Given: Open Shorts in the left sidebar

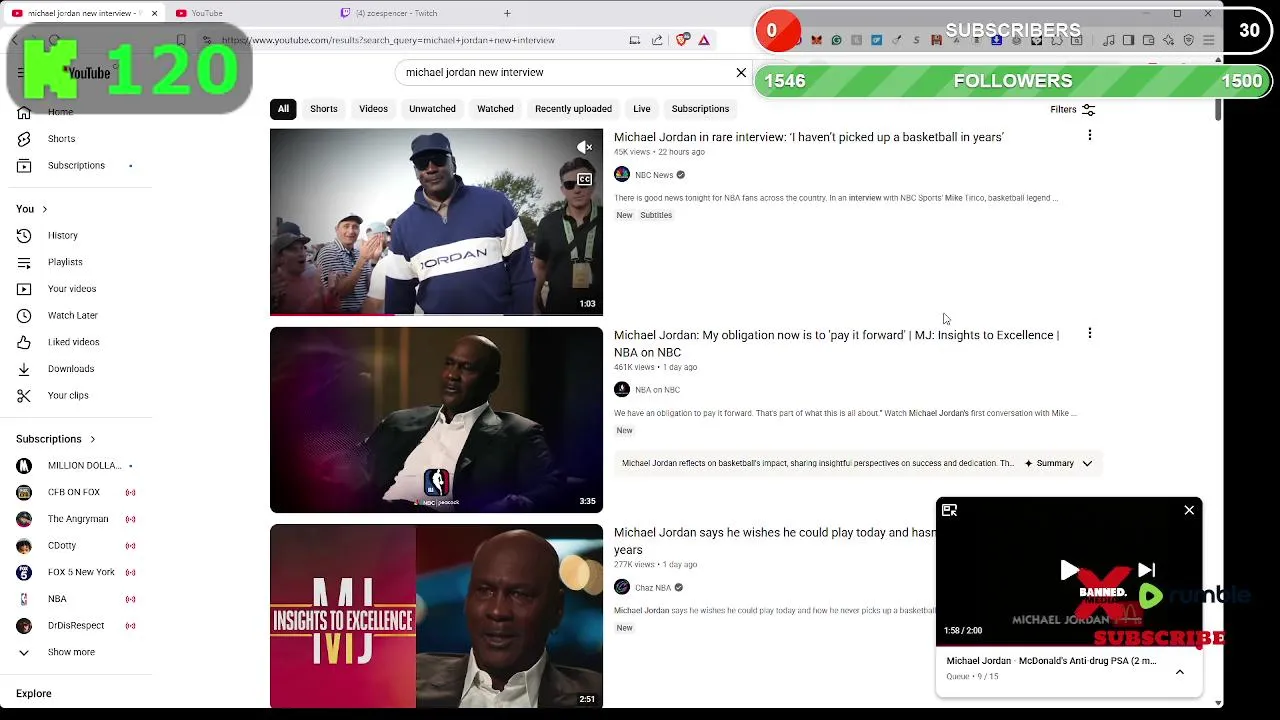Looking at the screenshot, I should click(61, 139).
